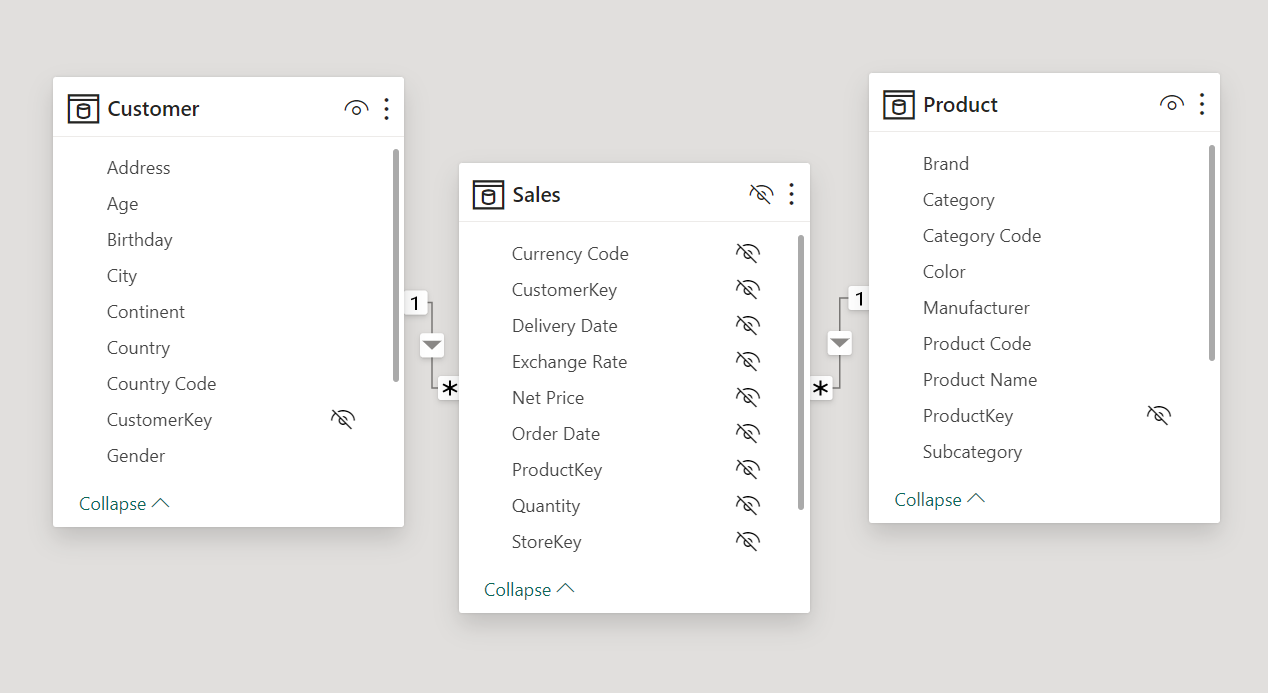Click the Product table icon
1268x693 pixels.
click(899, 105)
